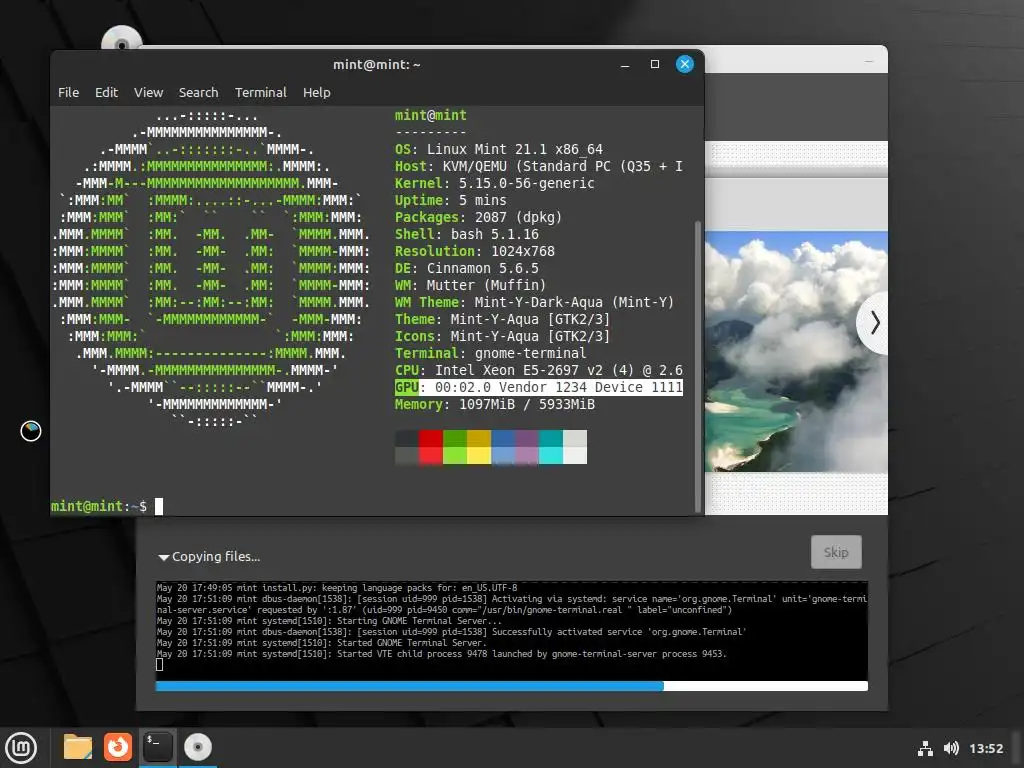Open the View menu in Terminal

pyautogui.click(x=148, y=93)
